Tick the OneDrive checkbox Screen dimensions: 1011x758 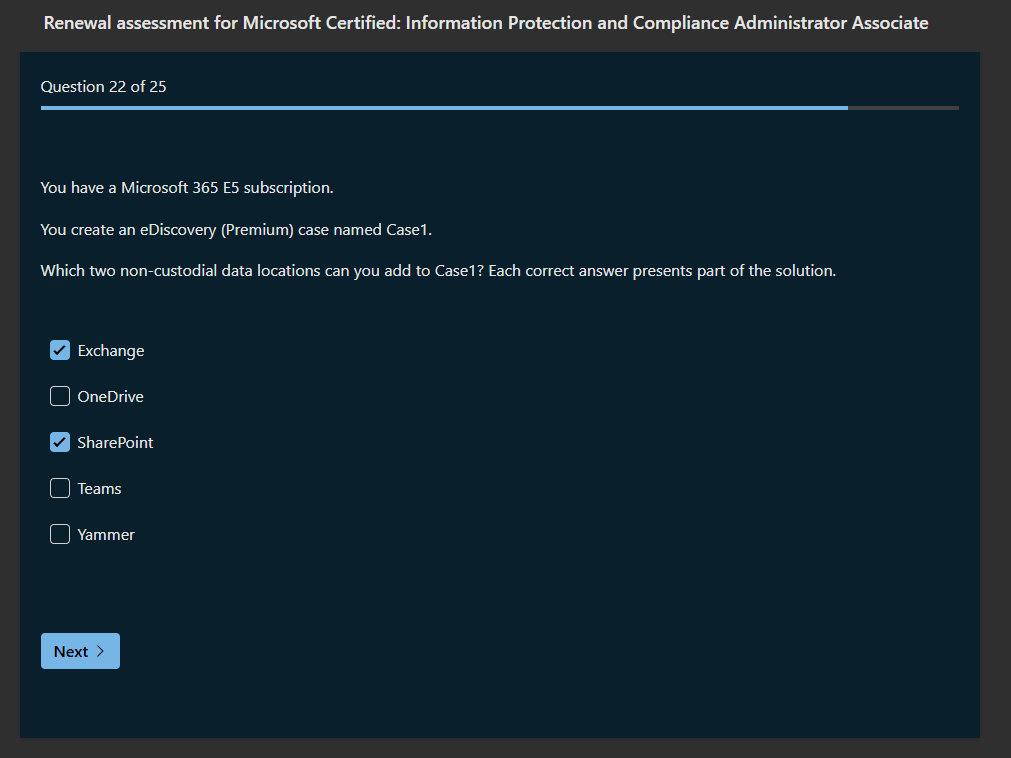point(60,396)
